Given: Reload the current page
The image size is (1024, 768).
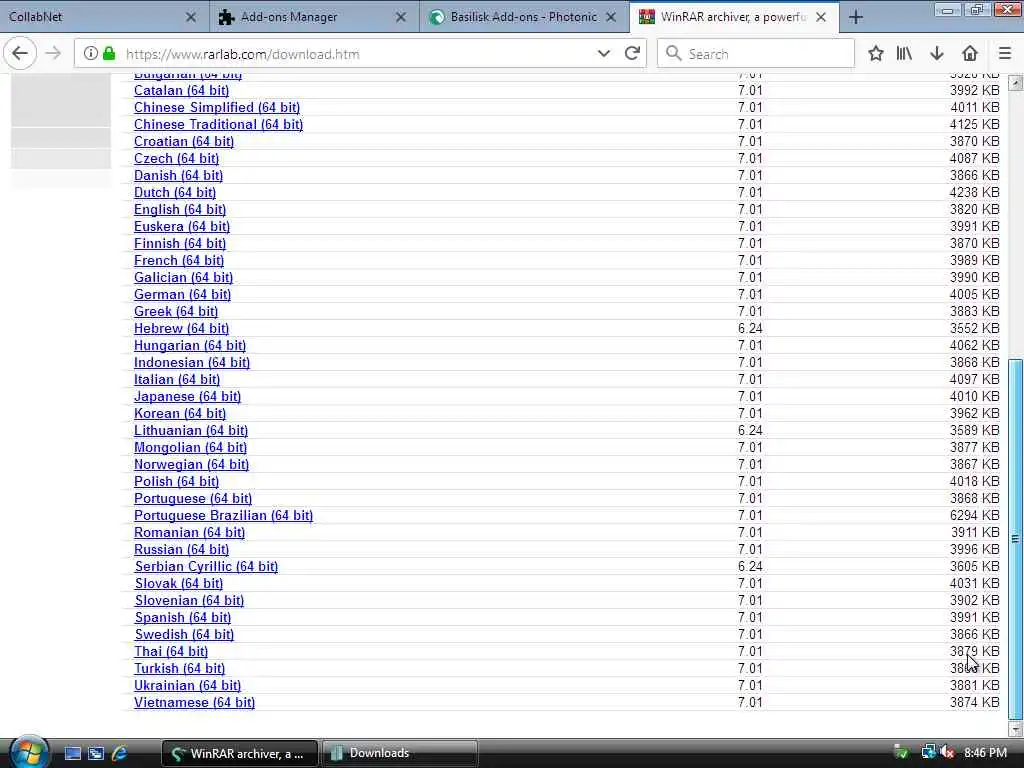Looking at the screenshot, I should (x=632, y=54).
